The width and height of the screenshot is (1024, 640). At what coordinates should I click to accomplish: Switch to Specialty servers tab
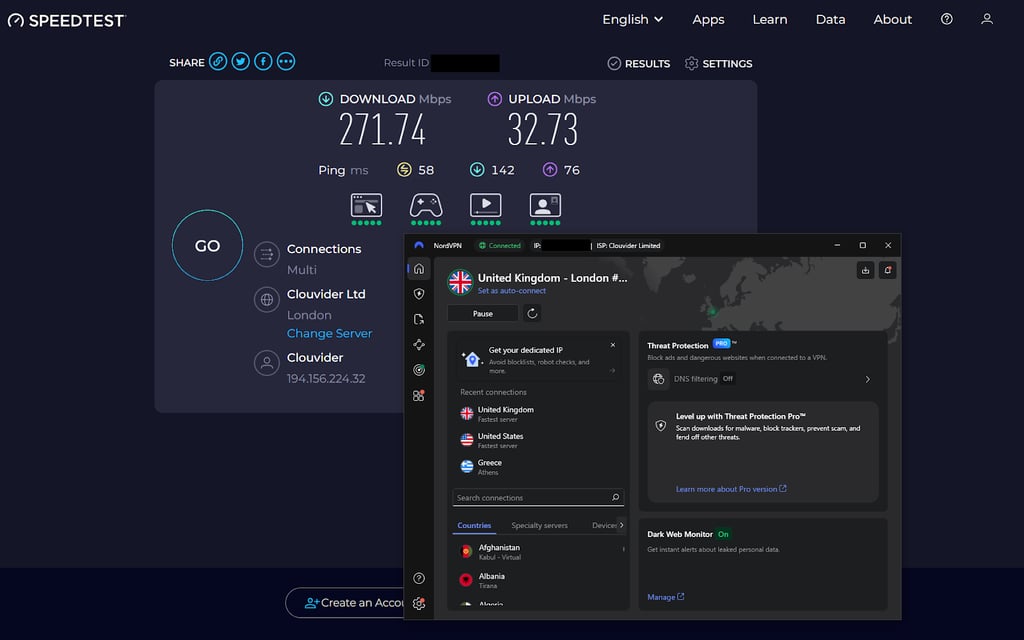coord(539,525)
